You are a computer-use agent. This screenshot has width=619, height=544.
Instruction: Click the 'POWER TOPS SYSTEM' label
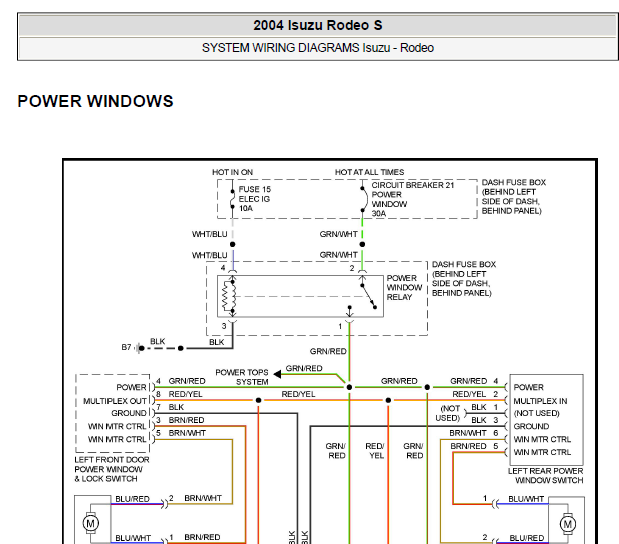point(242,377)
